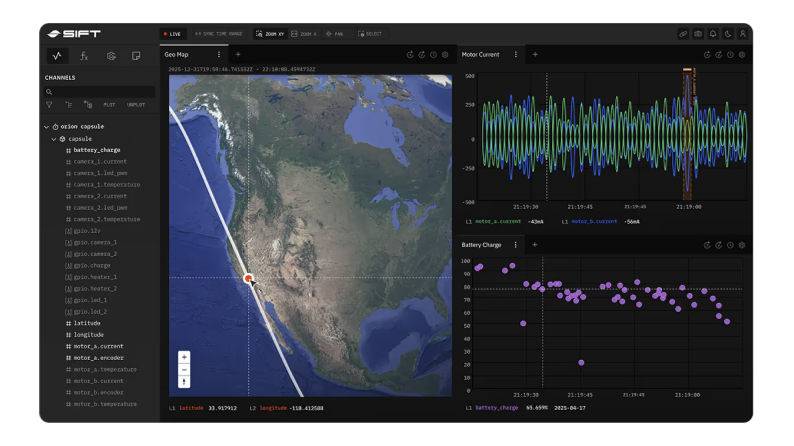Toggle dark mode moon icon
The width and height of the screenshot is (794, 446).
[x=728, y=34]
